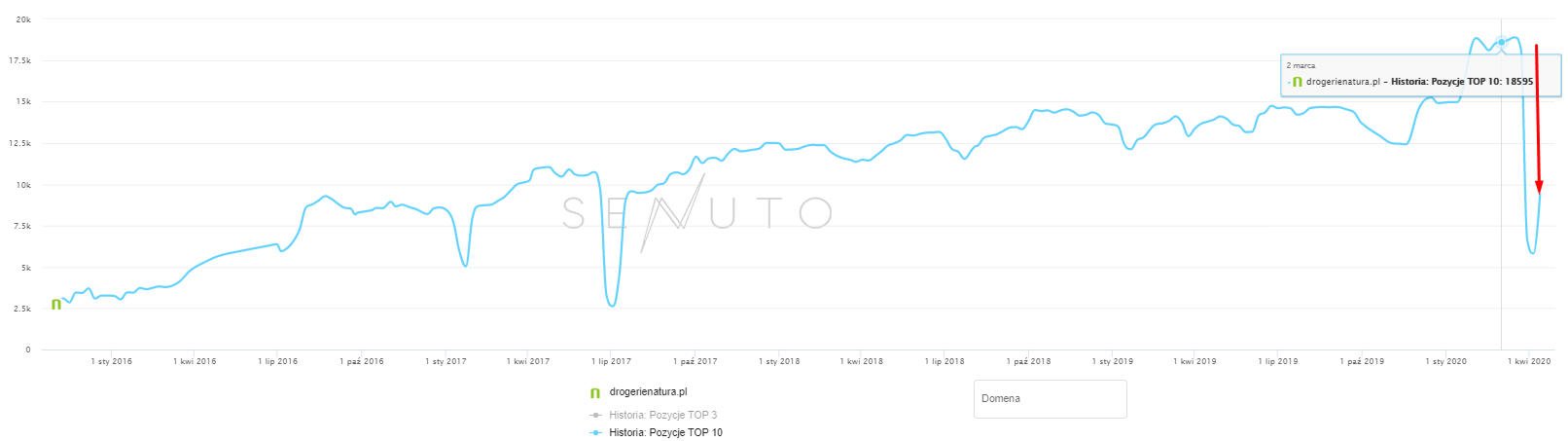Click the 20k y-axis label
This screenshot has width=1568, height=441.
(23, 19)
